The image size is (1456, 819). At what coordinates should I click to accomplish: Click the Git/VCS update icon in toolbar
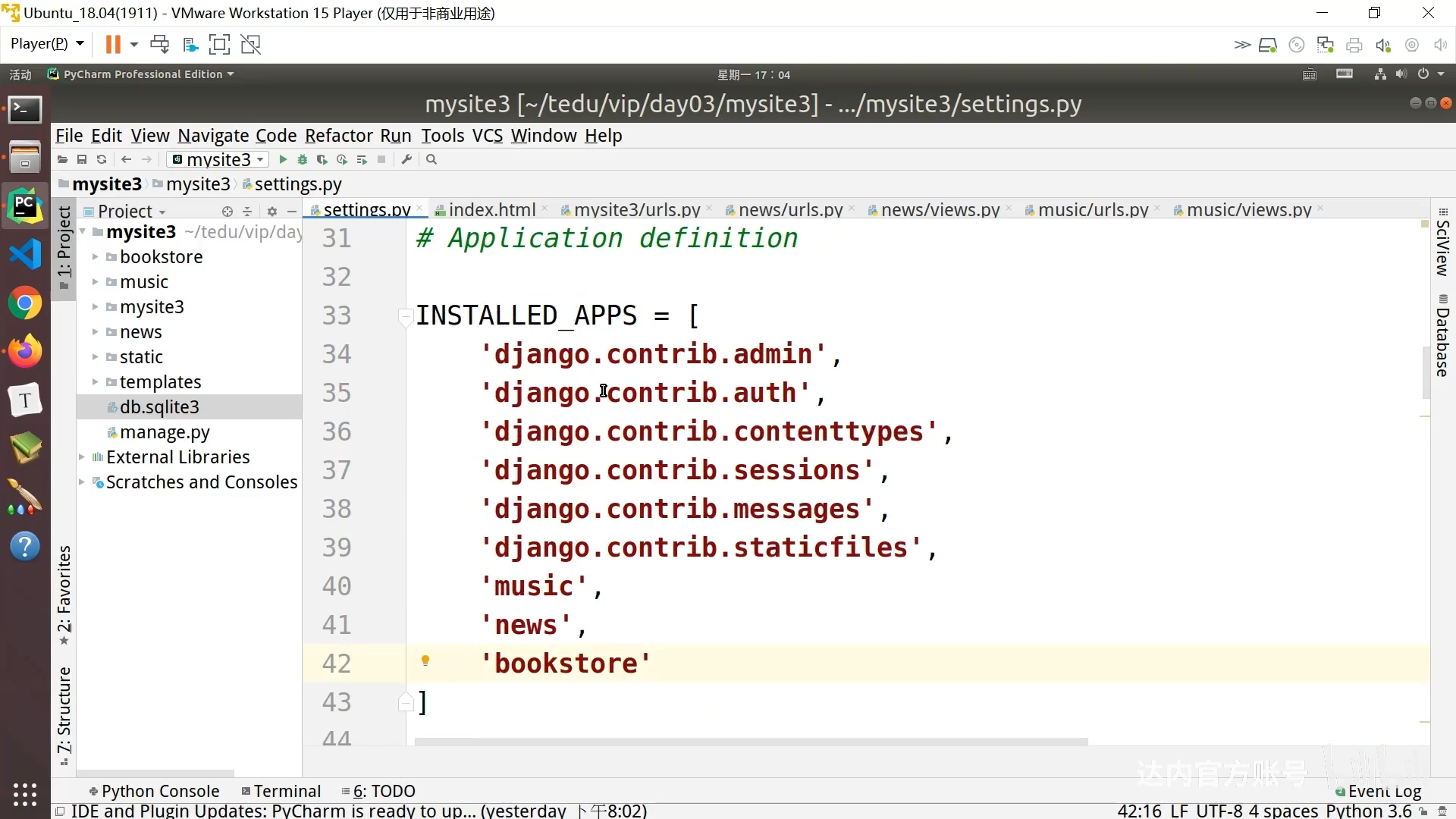point(101,159)
